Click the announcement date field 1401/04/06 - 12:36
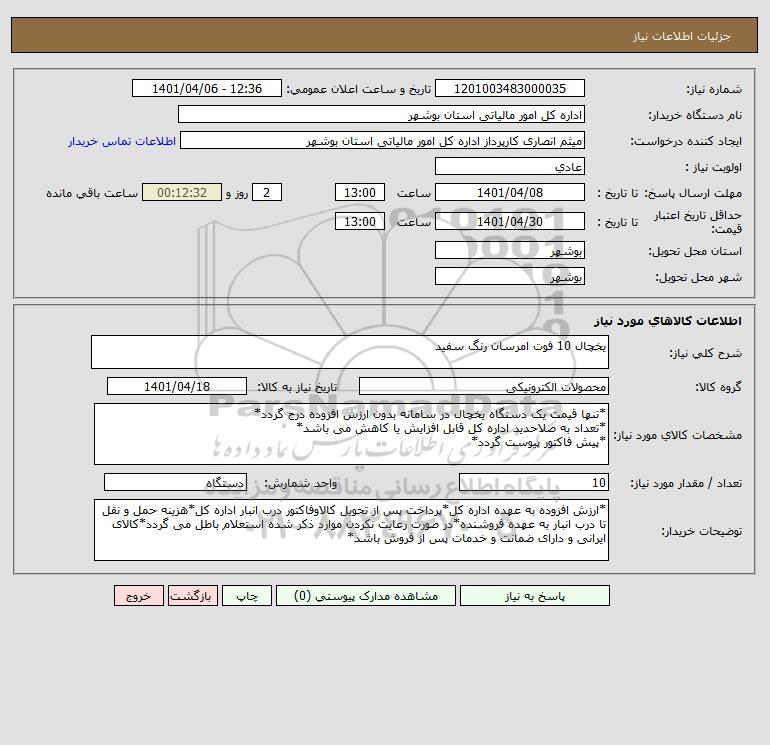This screenshot has width=770, height=745. tap(207, 88)
